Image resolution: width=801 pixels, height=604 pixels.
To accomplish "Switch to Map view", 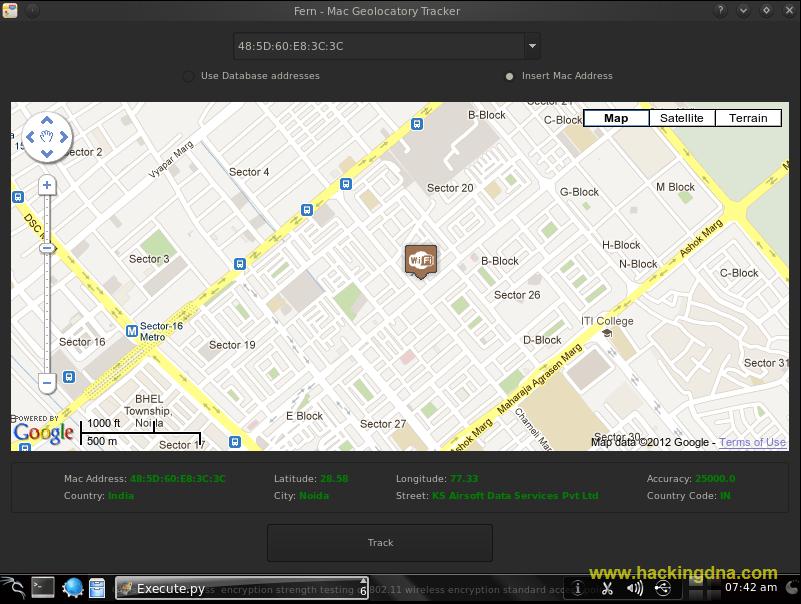I will click(x=616, y=118).
